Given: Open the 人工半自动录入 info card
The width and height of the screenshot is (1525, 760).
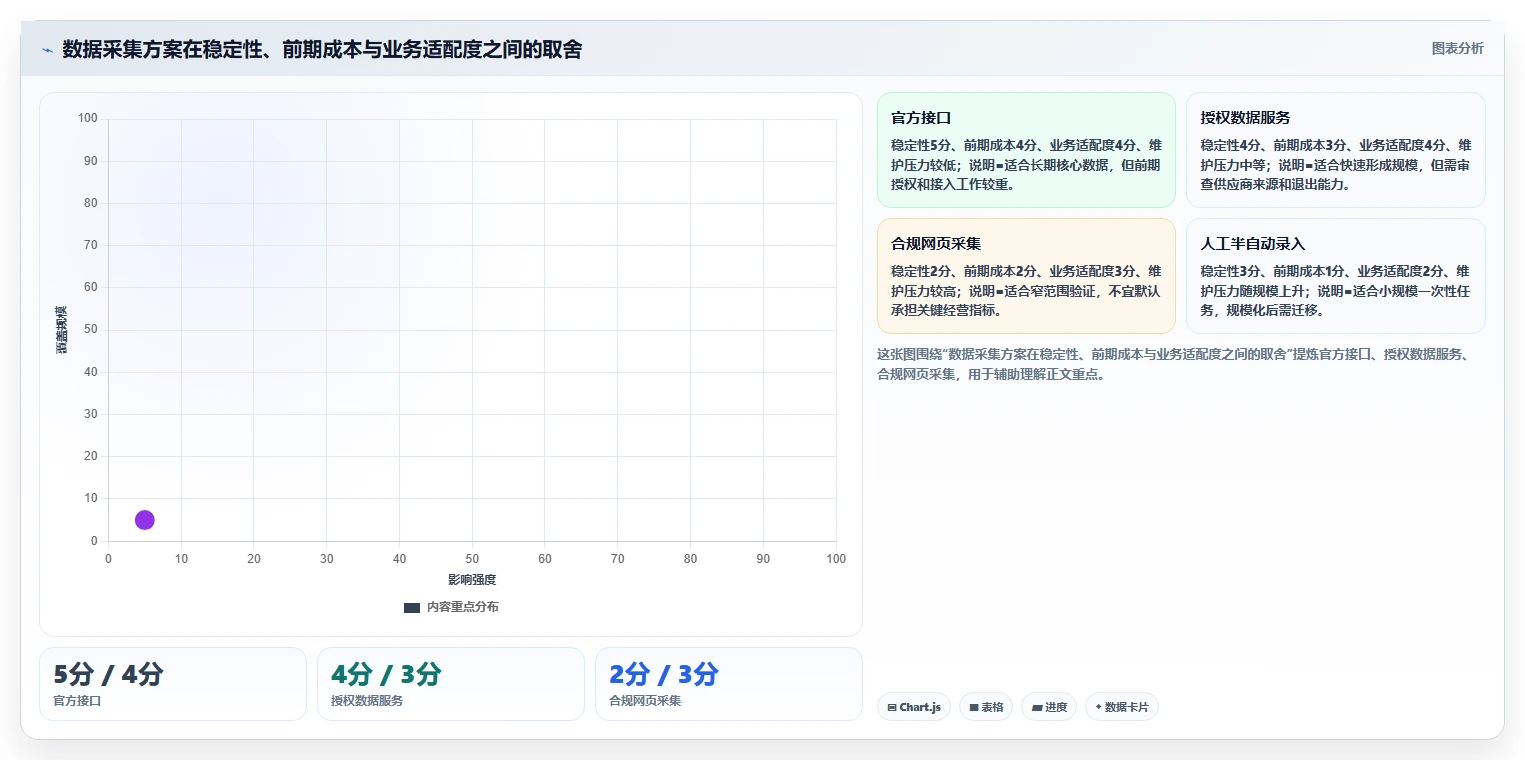Looking at the screenshot, I should tap(1335, 276).
